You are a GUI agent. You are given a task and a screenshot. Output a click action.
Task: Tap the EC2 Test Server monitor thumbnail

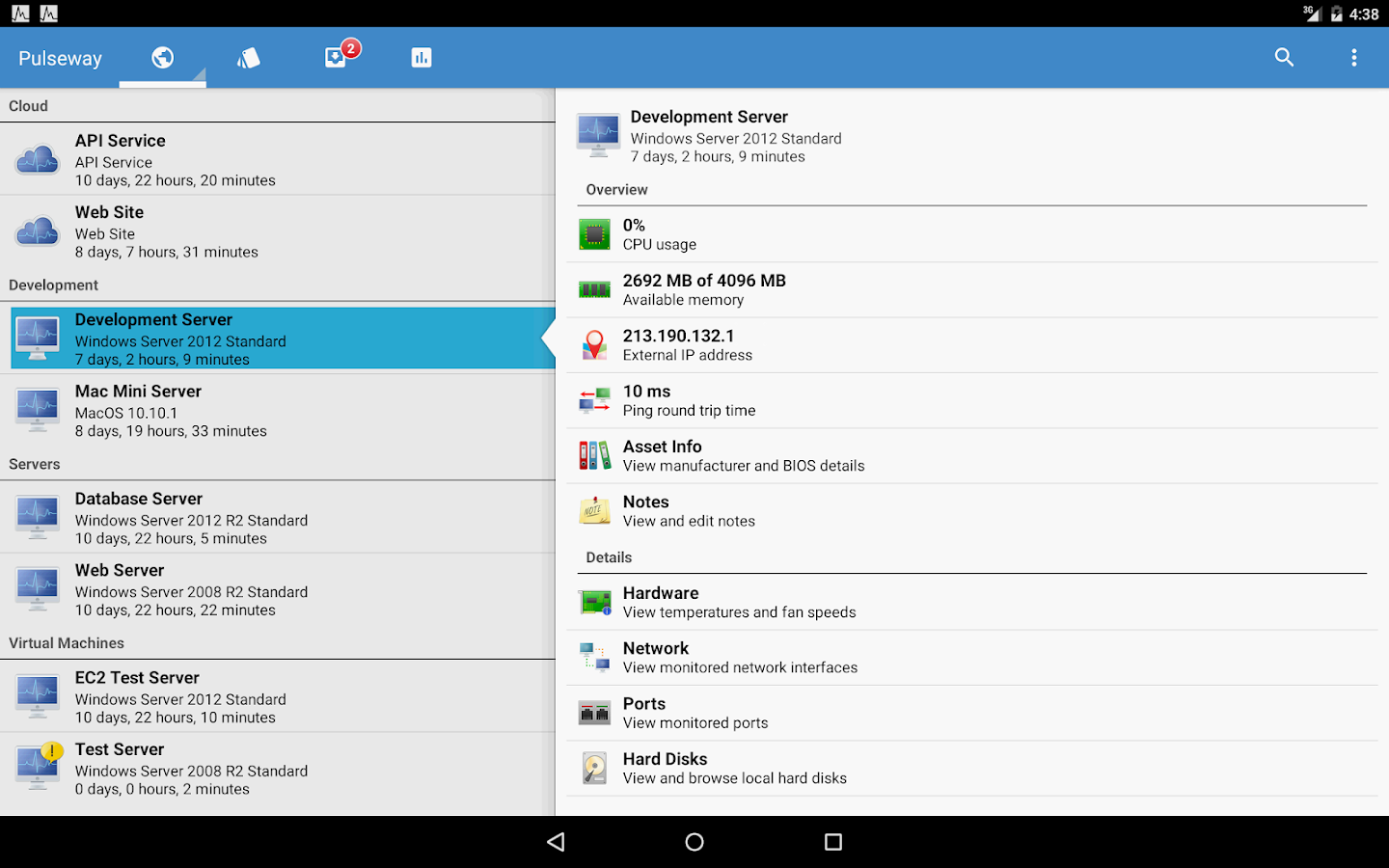click(x=37, y=695)
